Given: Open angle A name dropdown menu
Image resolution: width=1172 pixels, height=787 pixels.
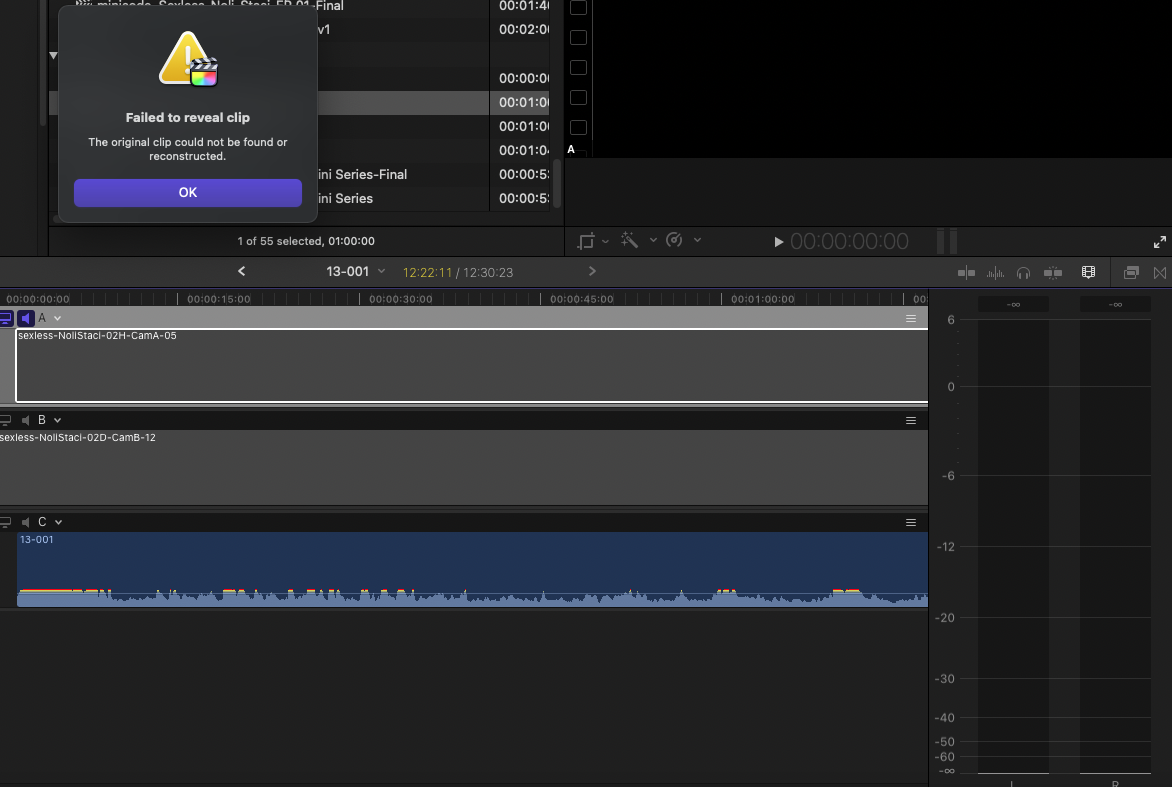Looking at the screenshot, I should [58, 318].
